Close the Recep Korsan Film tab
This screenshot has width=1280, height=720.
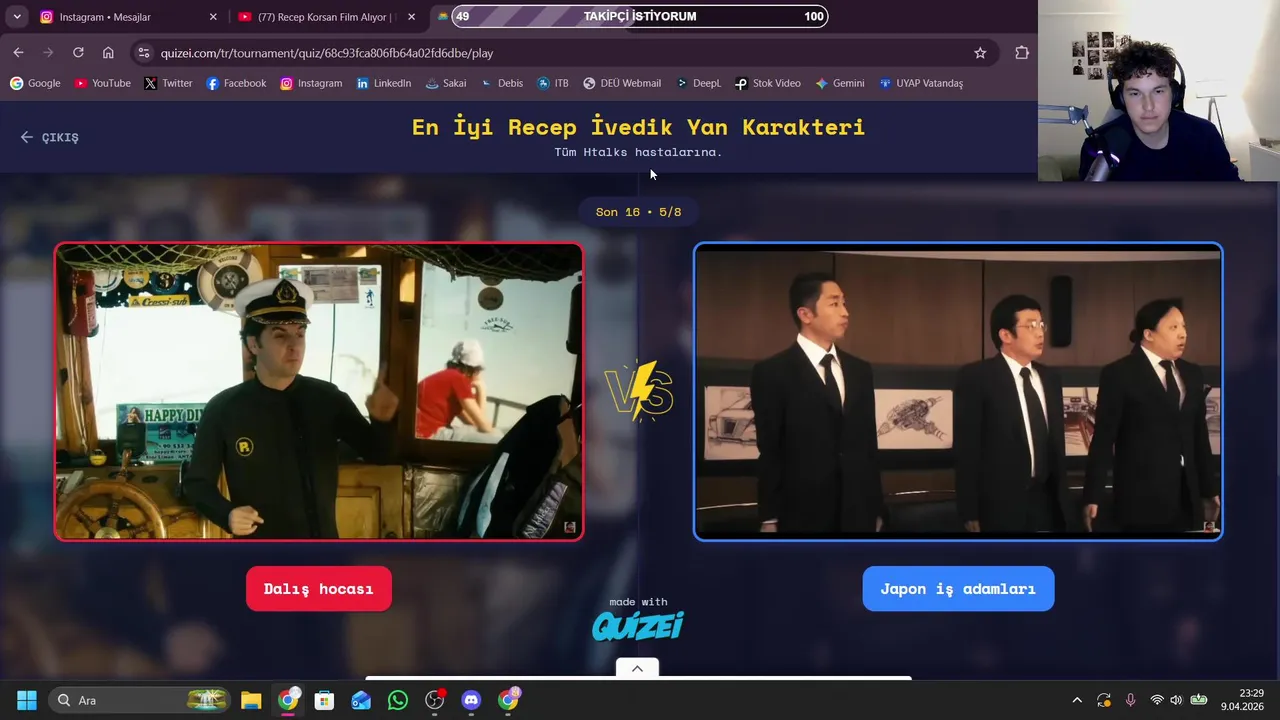pyautogui.click(x=411, y=17)
